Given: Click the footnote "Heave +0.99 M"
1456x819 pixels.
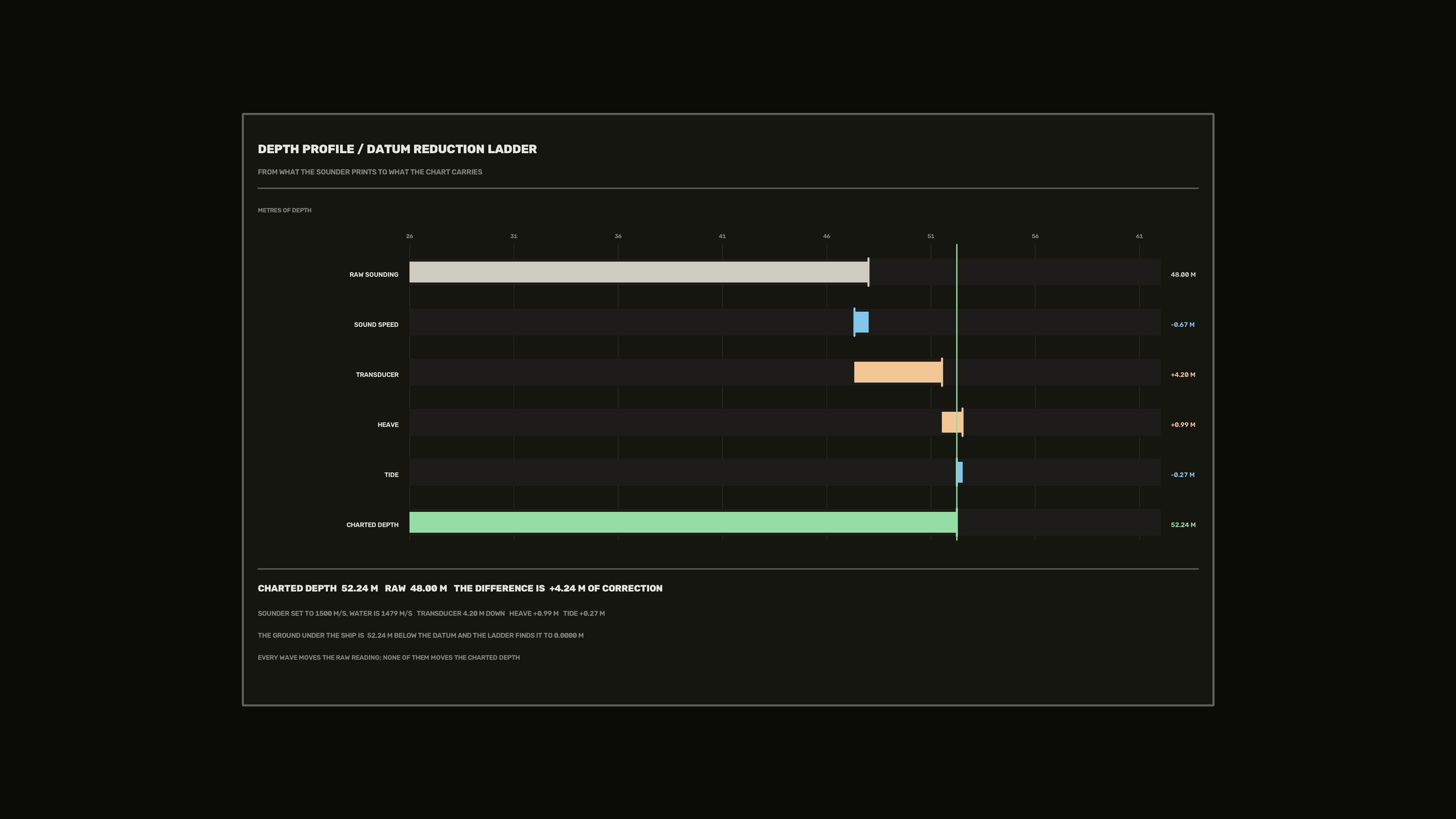Looking at the screenshot, I should (x=533, y=614).
